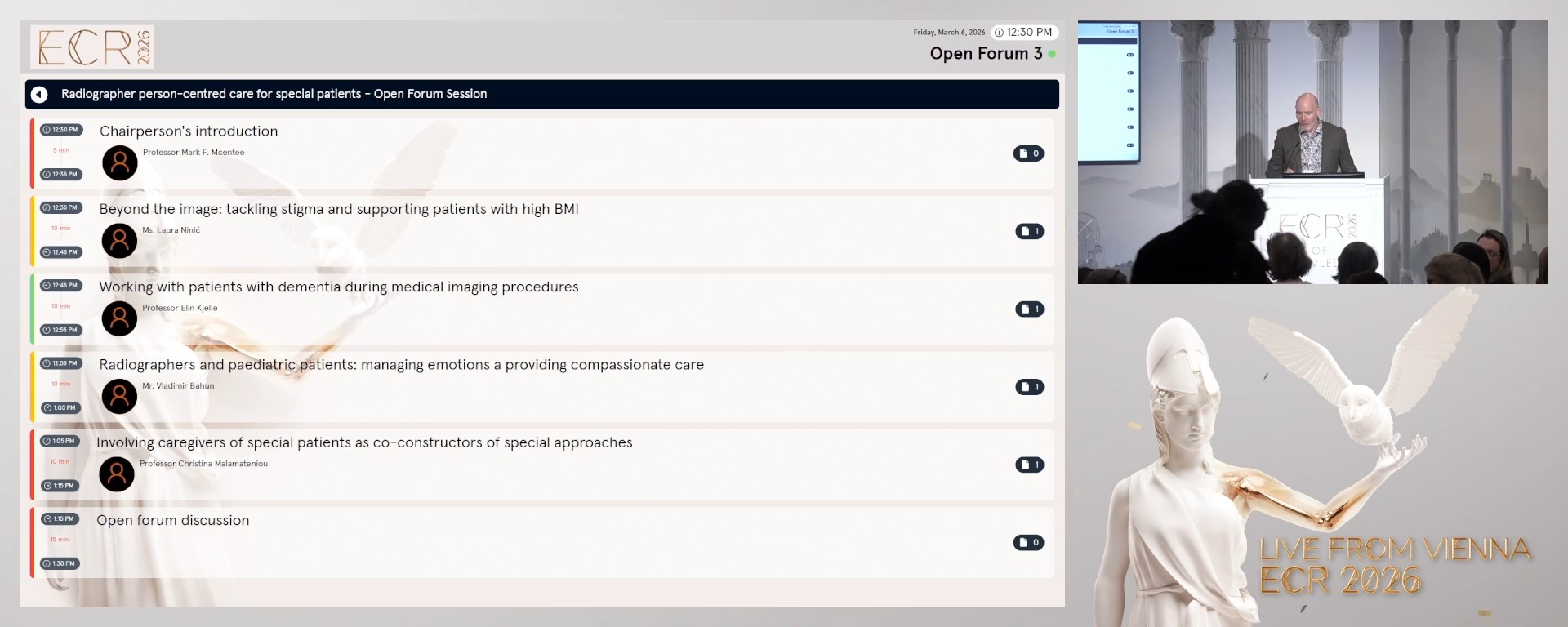Click the session title in the dark header bar
This screenshot has width=1568, height=627.
274,94
